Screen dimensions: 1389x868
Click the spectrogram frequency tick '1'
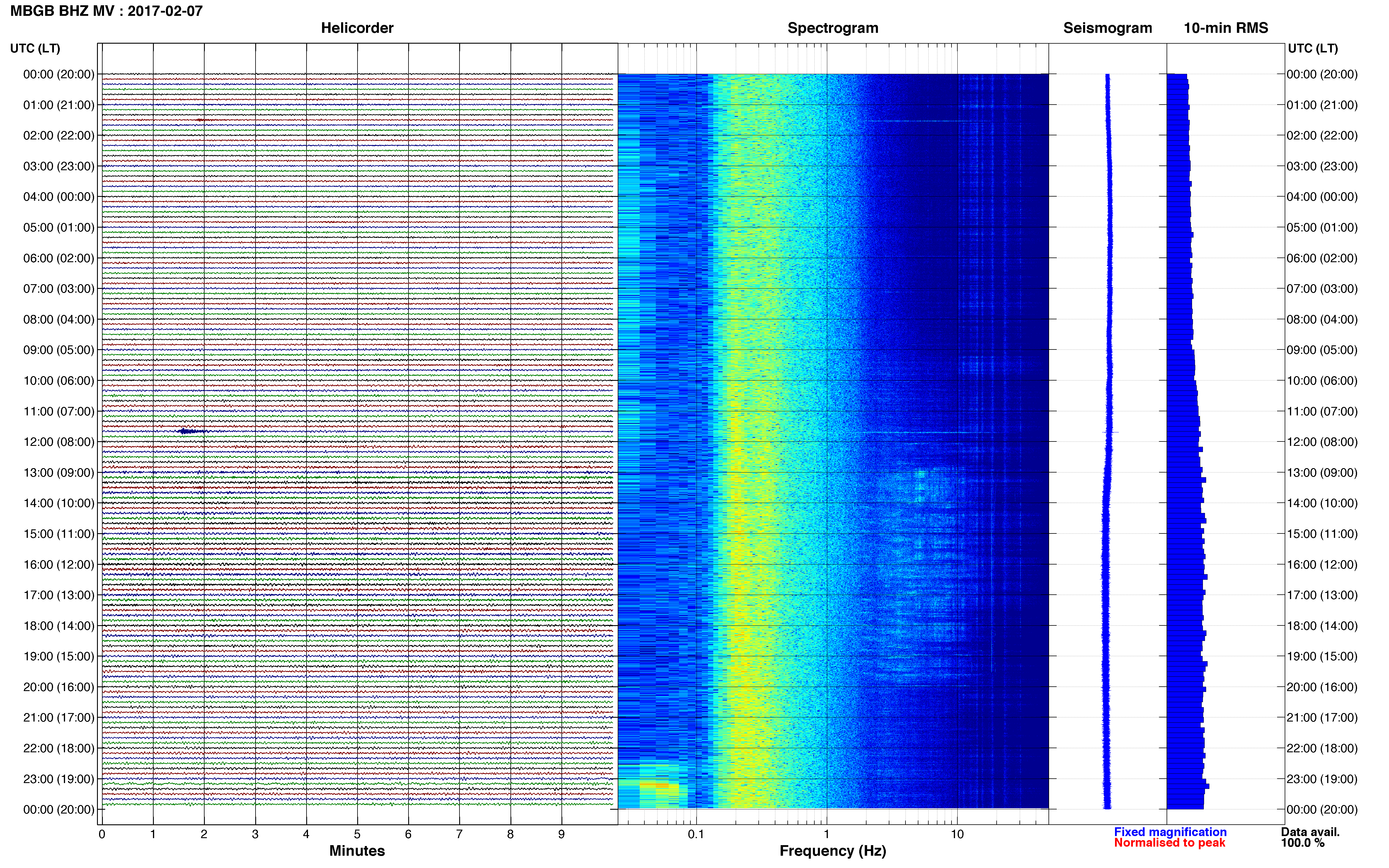tap(826, 835)
